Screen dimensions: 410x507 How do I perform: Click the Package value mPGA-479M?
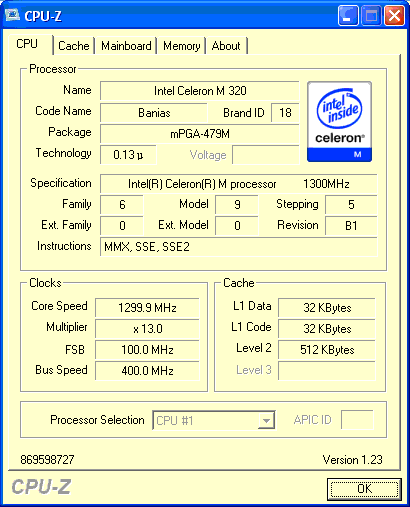200,134
